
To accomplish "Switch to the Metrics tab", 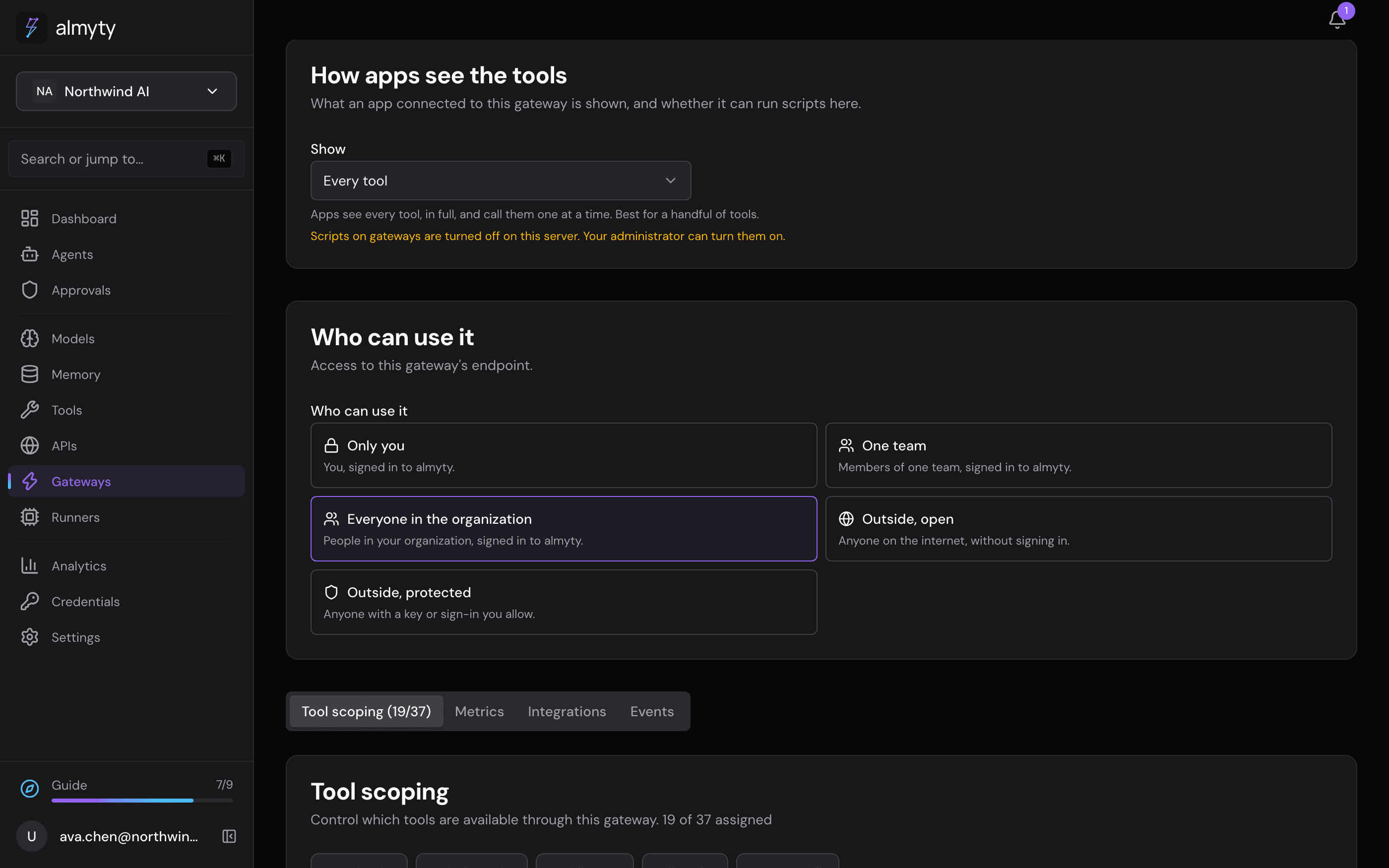I will (x=479, y=711).
